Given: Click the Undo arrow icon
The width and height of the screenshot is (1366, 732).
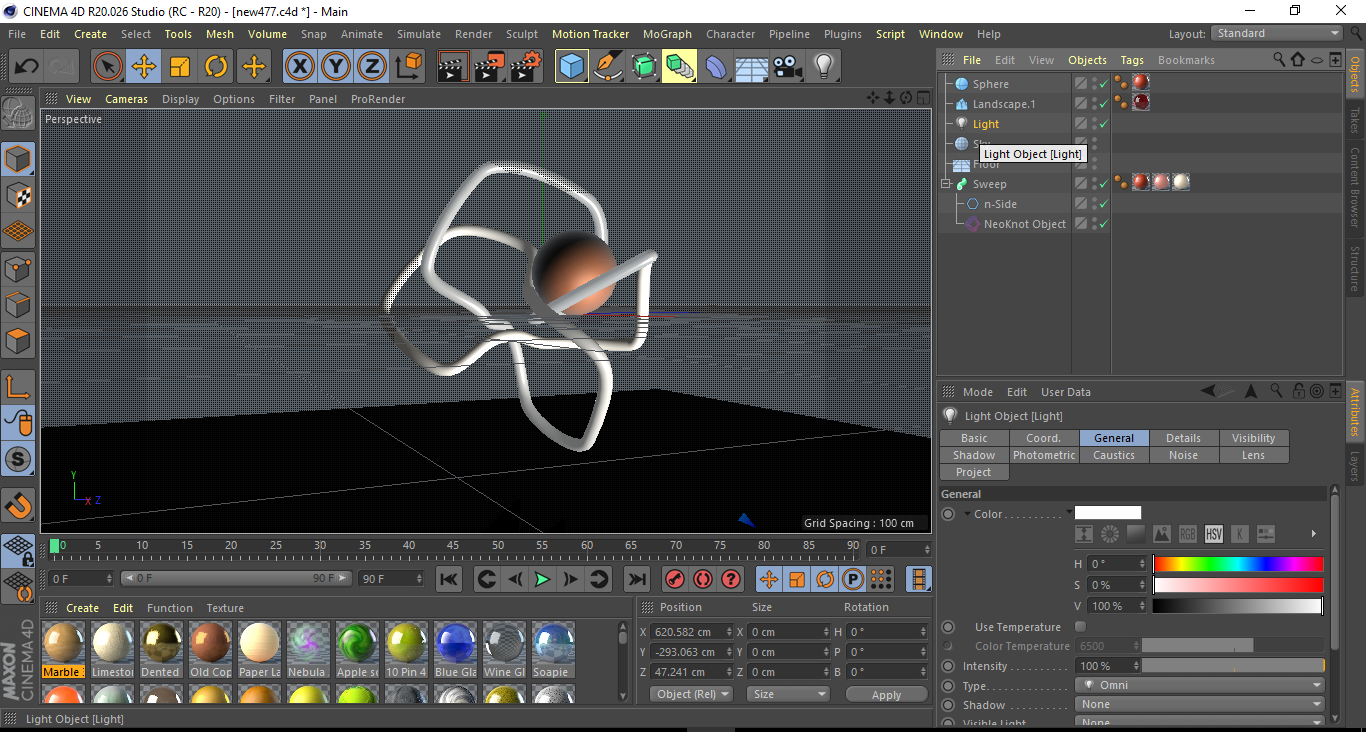Looking at the screenshot, I should (26, 67).
